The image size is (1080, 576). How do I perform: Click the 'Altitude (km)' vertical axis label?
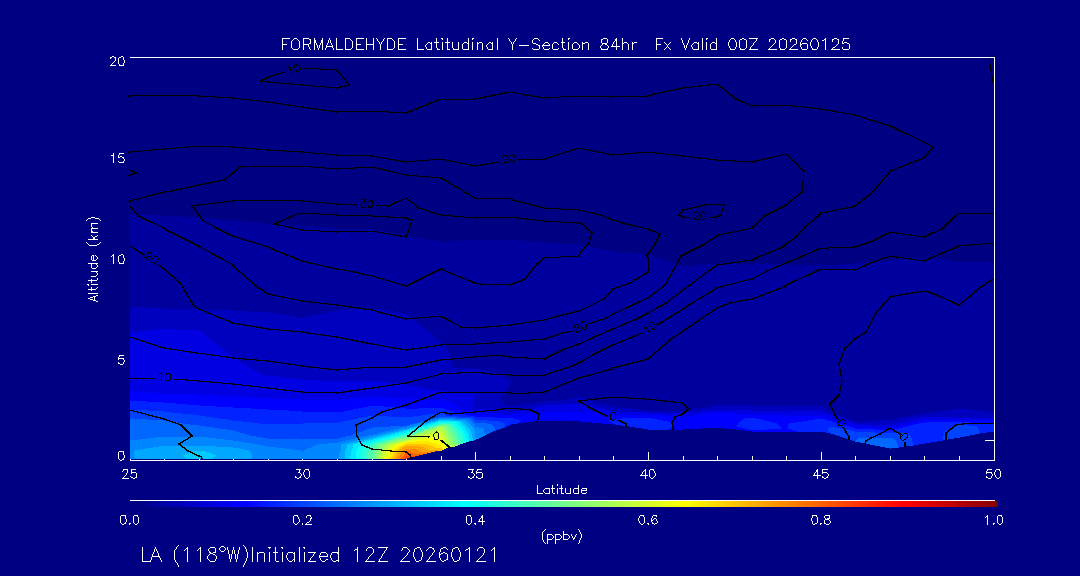tap(94, 259)
